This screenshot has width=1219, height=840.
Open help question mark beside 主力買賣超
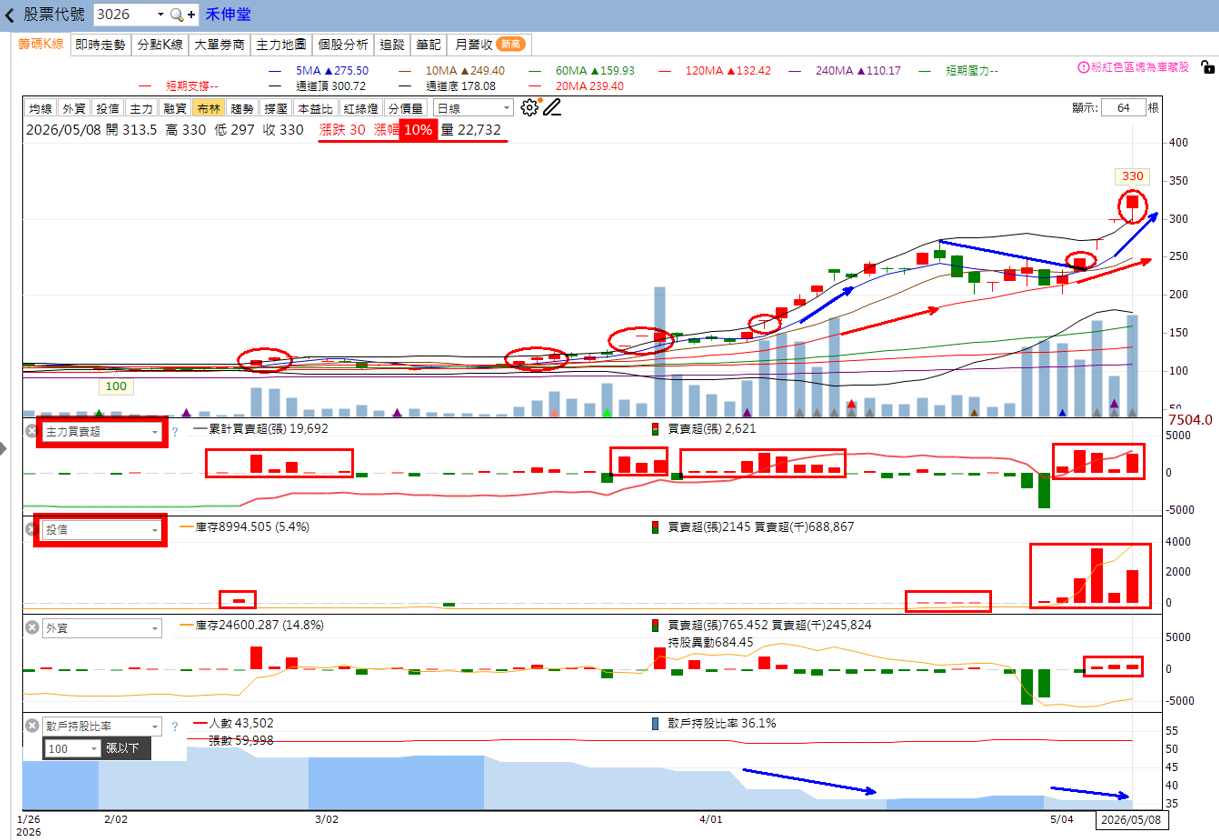point(175,432)
